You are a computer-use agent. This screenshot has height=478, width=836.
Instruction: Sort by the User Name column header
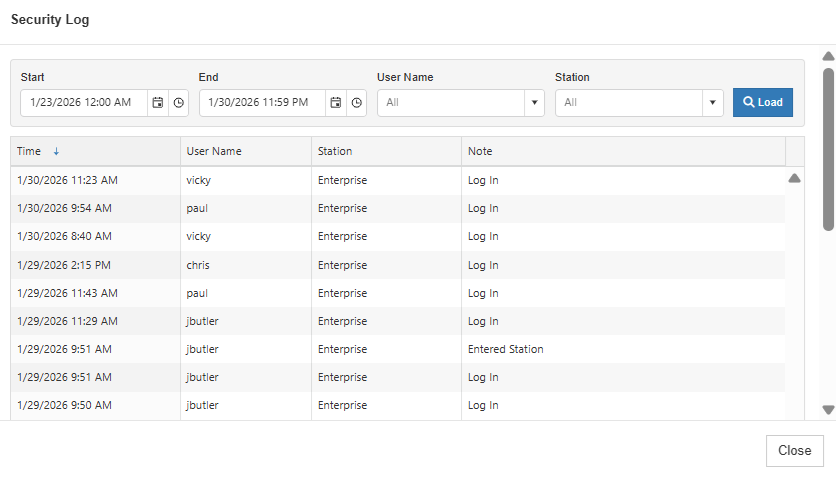tap(246, 151)
